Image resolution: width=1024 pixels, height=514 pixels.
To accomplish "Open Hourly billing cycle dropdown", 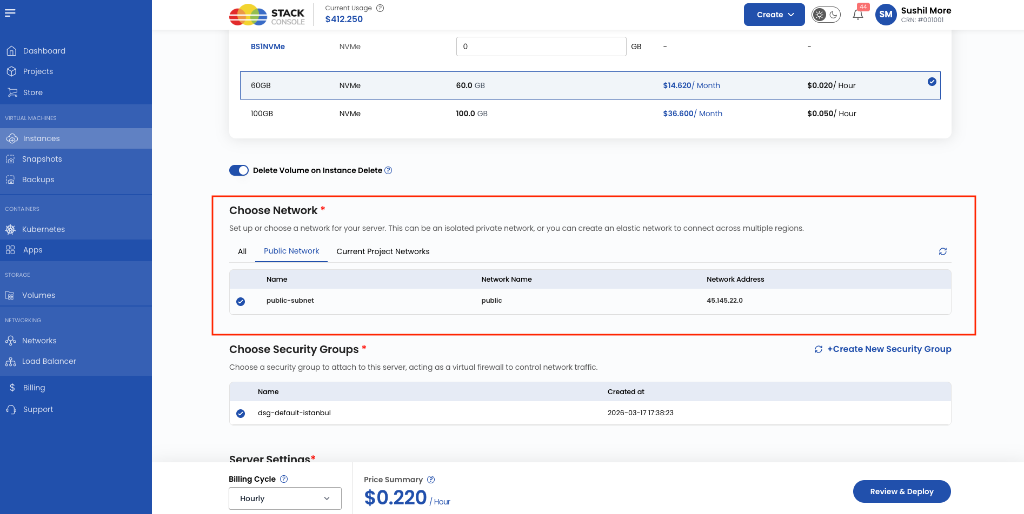I will (x=285, y=498).
